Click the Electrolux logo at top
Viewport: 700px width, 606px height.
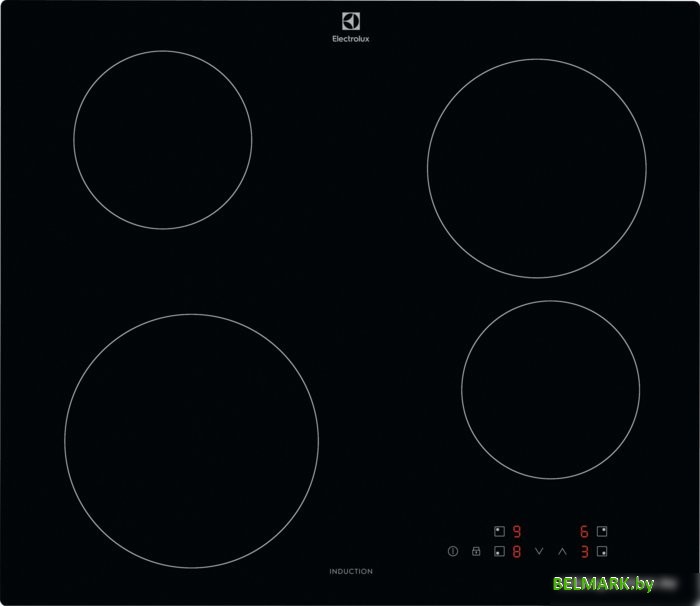(x=350, y=23)
